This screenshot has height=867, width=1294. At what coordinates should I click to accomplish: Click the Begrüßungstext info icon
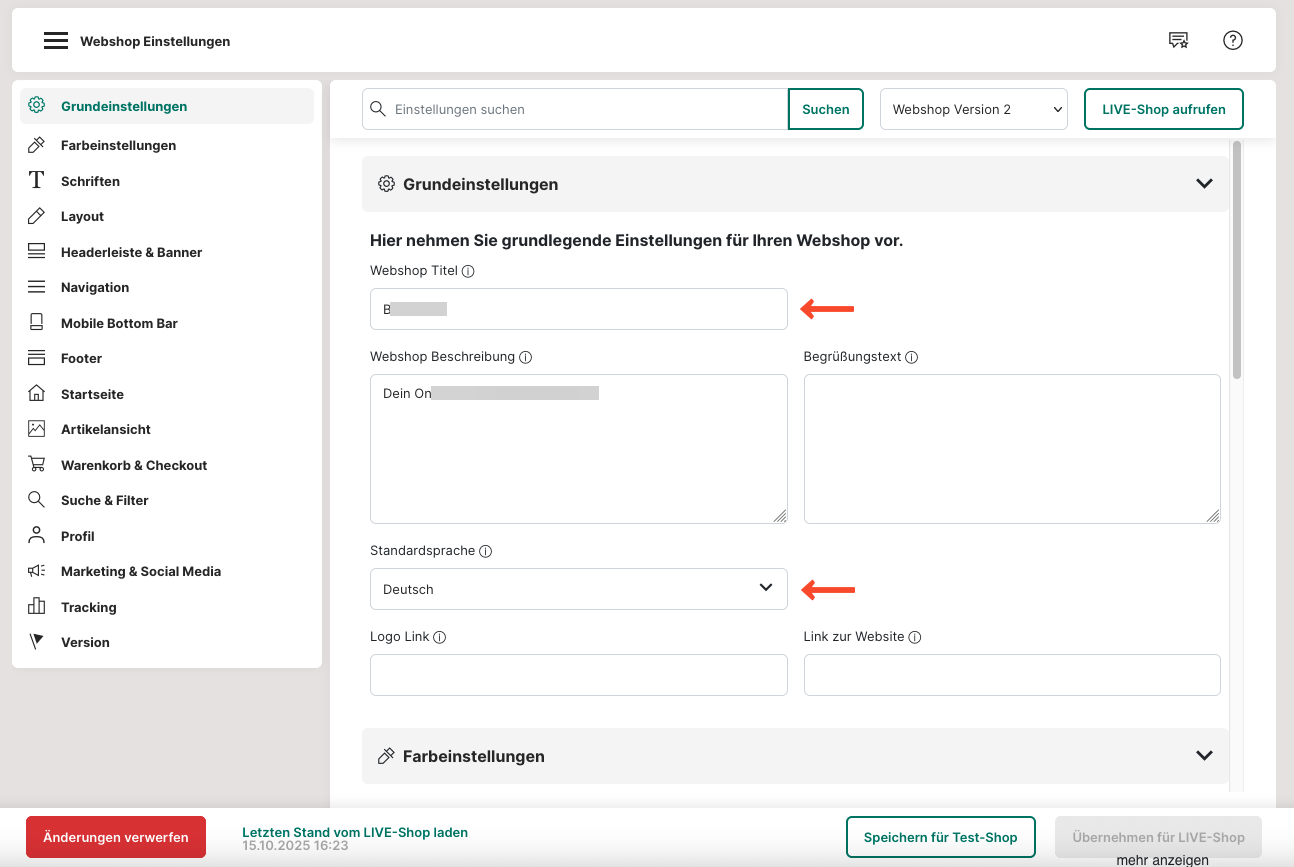[912, 357]
